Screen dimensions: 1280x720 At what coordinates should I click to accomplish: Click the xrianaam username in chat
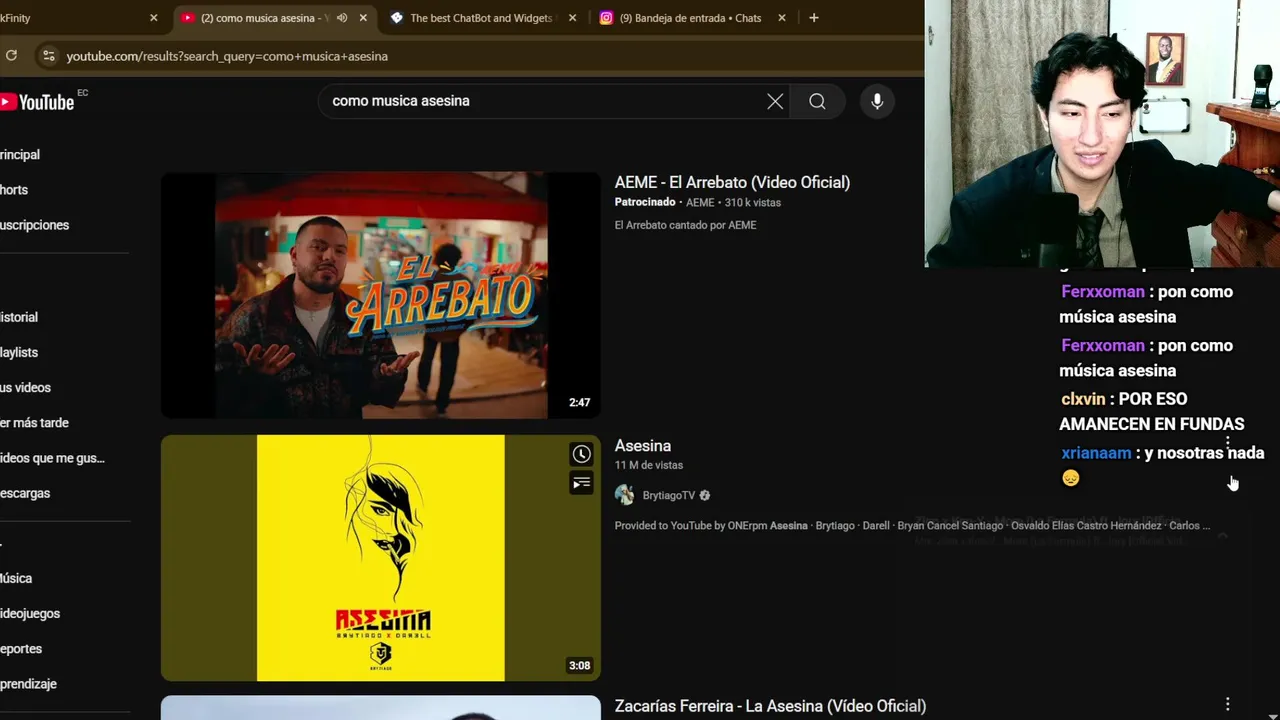click(1096, 453)
